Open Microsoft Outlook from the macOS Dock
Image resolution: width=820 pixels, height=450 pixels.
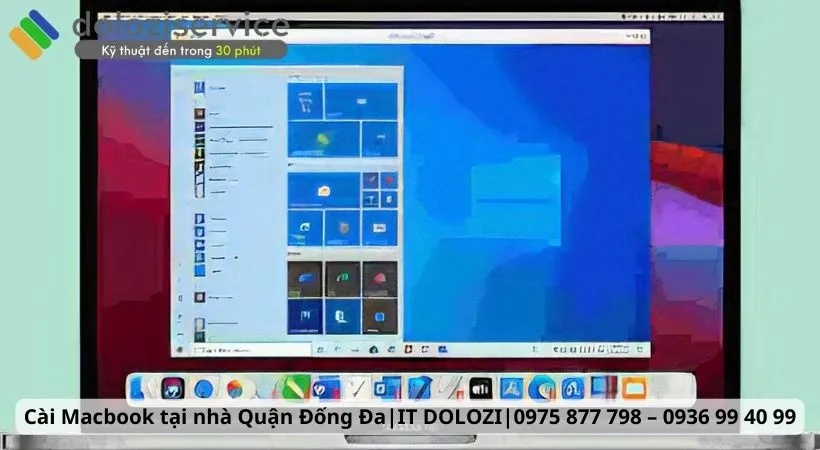388,388
